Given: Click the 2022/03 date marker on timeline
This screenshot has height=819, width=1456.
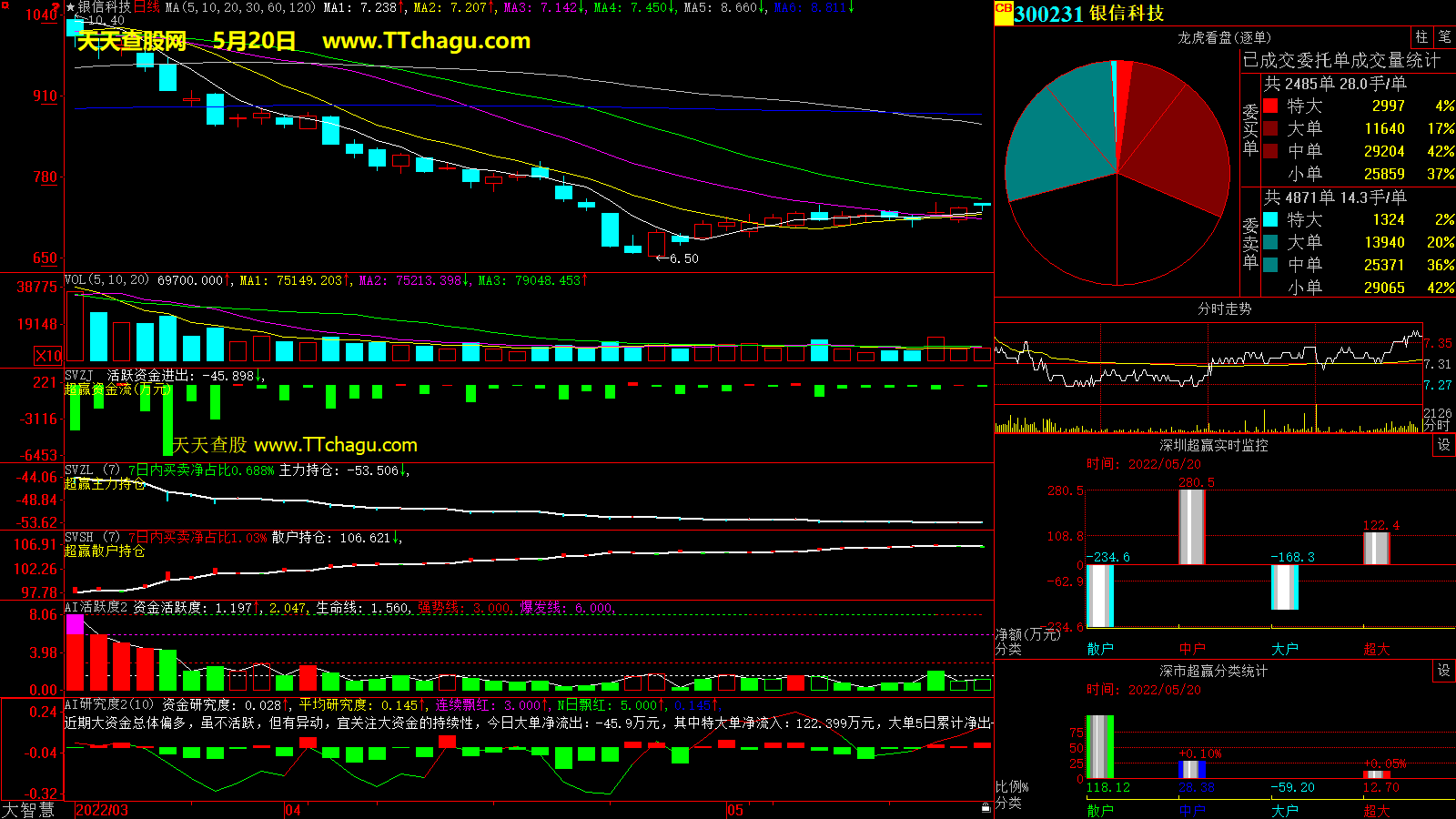Looking at the screenshot, I should click(x=101, y=810).
